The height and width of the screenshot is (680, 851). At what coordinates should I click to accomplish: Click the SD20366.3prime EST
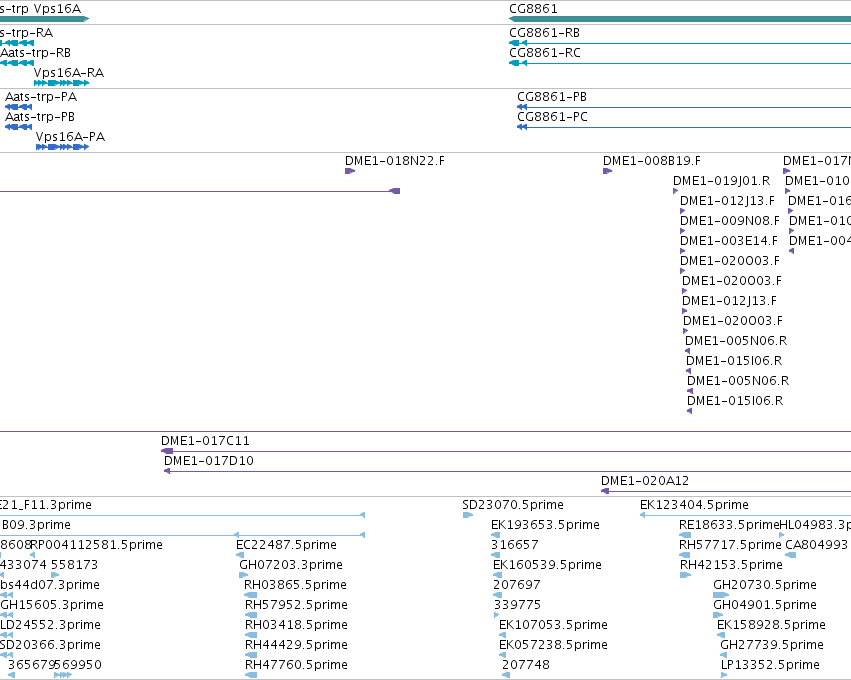click(7, 656)
